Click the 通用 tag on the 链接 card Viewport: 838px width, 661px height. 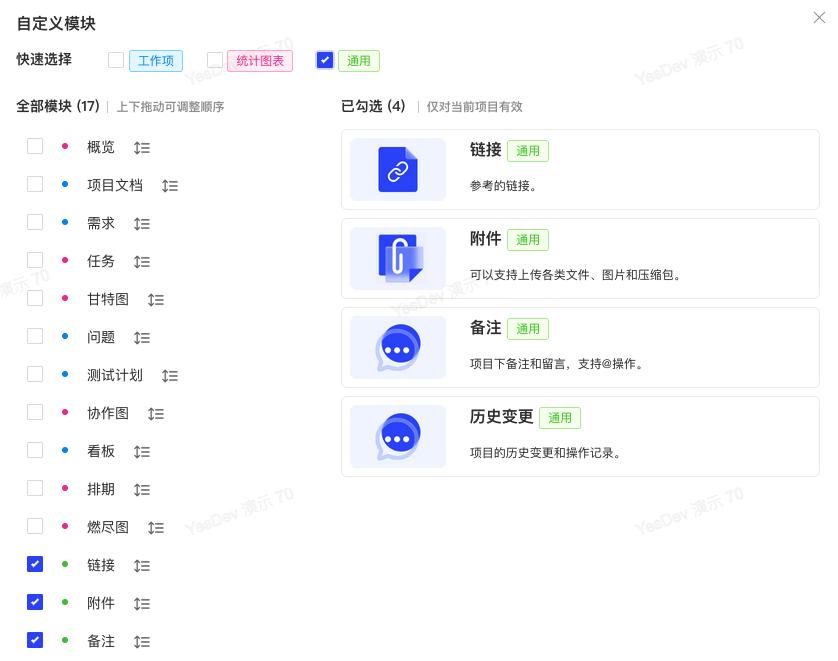click(x=528, y=151)
